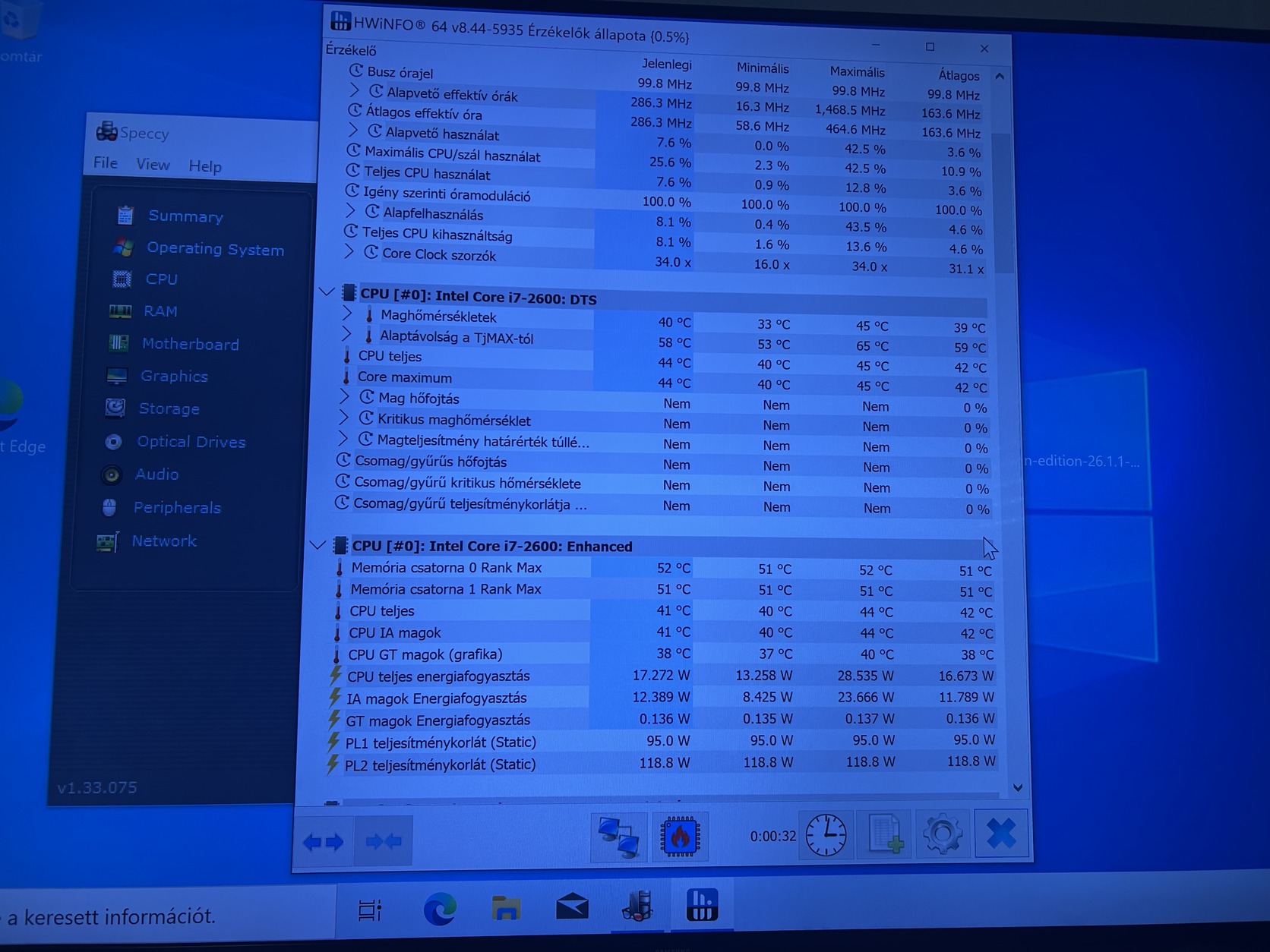This screenshot has width=1270, height=952.
Task: Launch Microsoft Edge from the taskbar
Action: click(x=440, y=908)
